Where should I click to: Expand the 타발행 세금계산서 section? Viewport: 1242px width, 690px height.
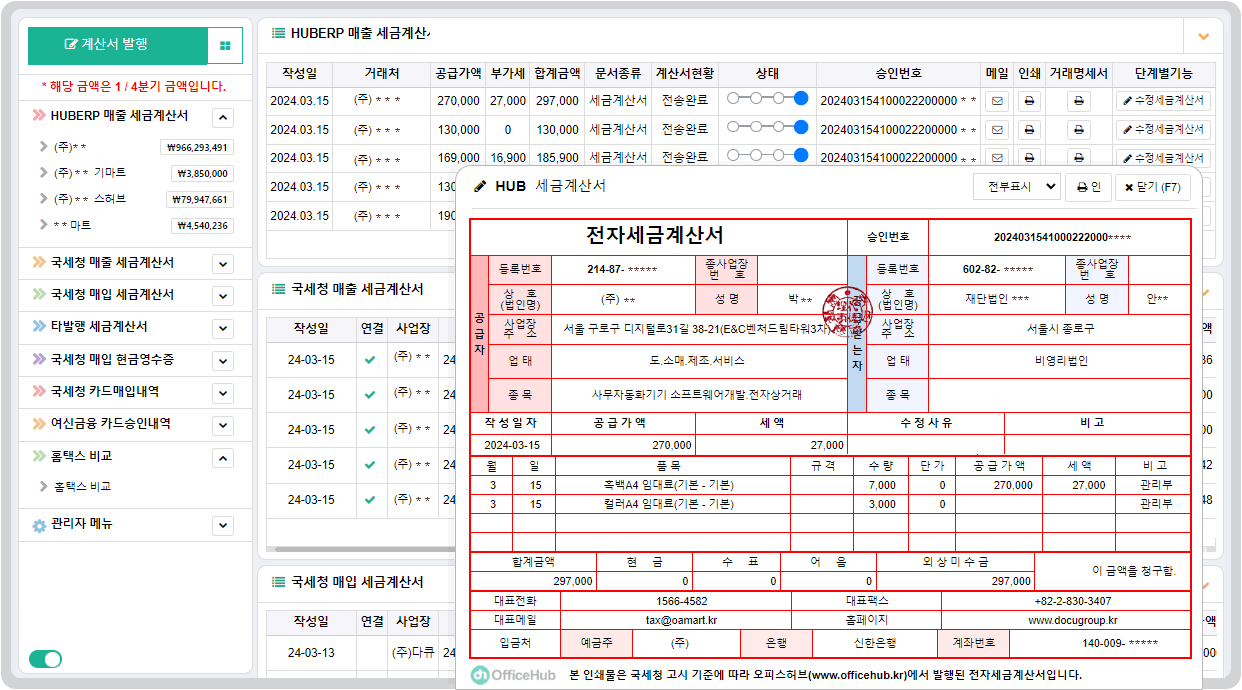click(224, 328)
